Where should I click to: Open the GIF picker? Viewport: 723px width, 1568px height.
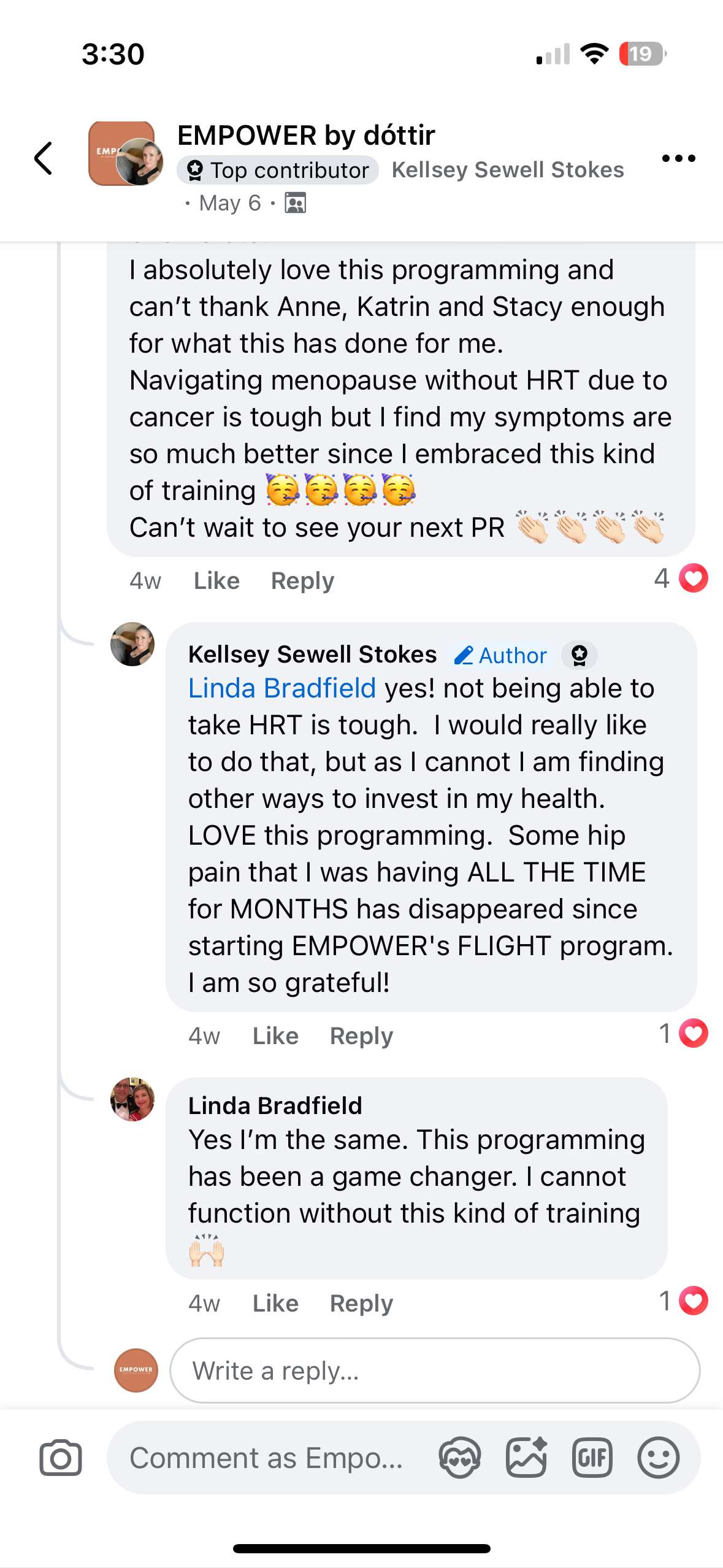592,1458
